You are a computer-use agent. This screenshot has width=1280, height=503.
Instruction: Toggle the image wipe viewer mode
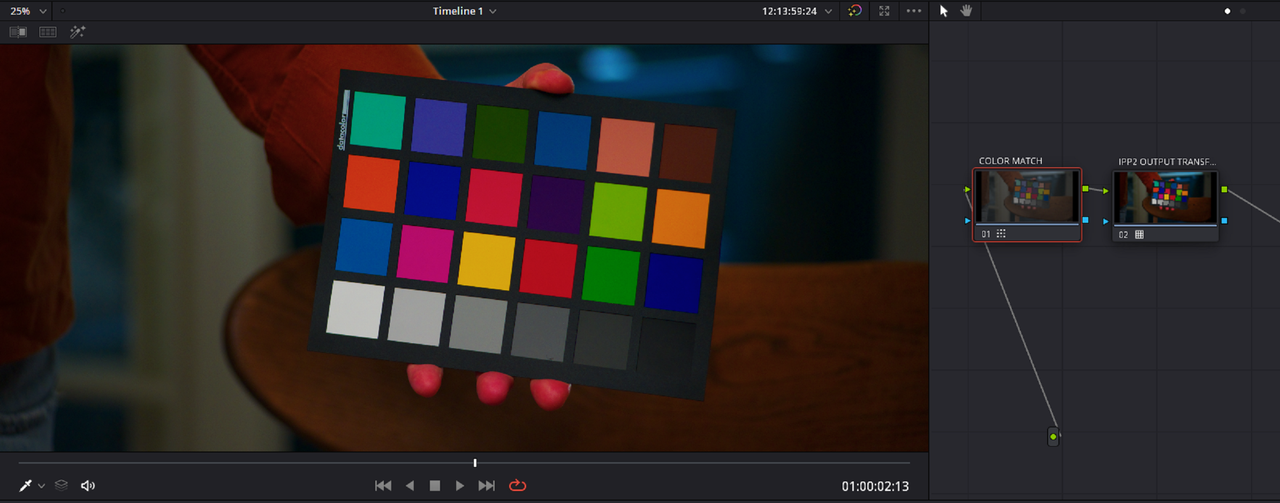18,32
